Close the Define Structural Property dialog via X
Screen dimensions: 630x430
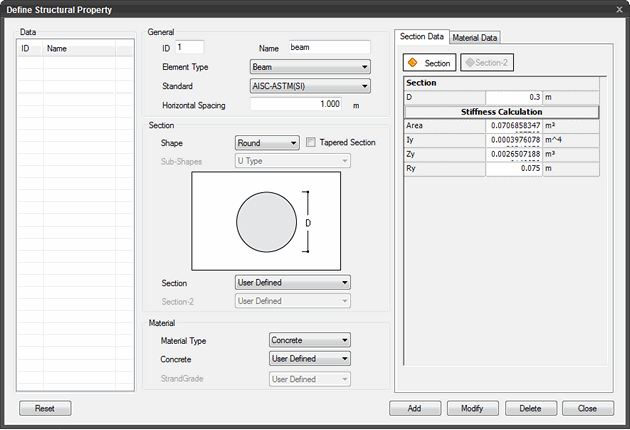click(618, 9)
